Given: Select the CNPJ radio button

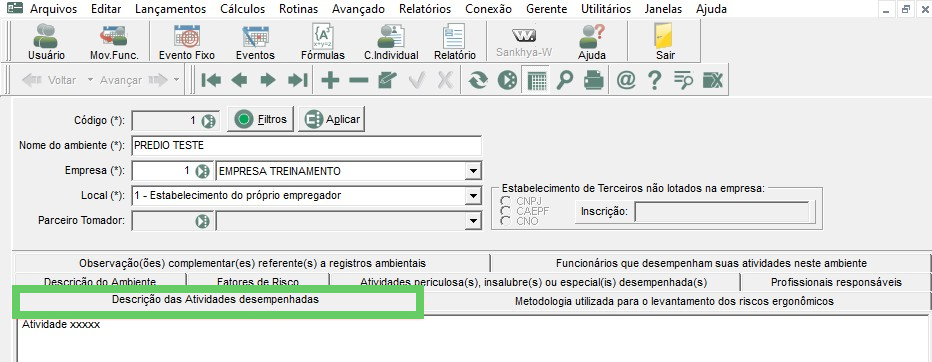Looking at the screenshot, I should click(x=507, y=201).
